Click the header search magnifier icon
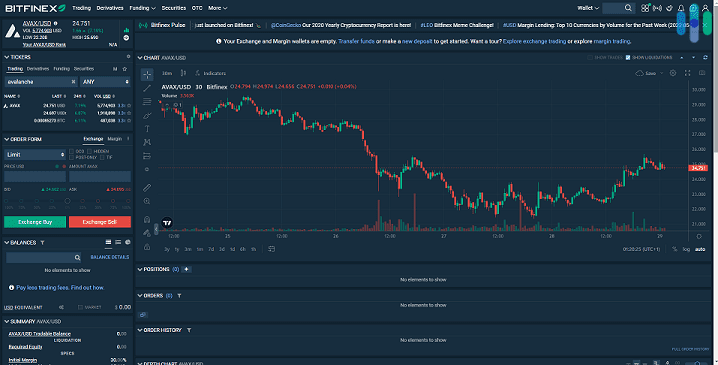The image size is (718, 365). [628, 8]
